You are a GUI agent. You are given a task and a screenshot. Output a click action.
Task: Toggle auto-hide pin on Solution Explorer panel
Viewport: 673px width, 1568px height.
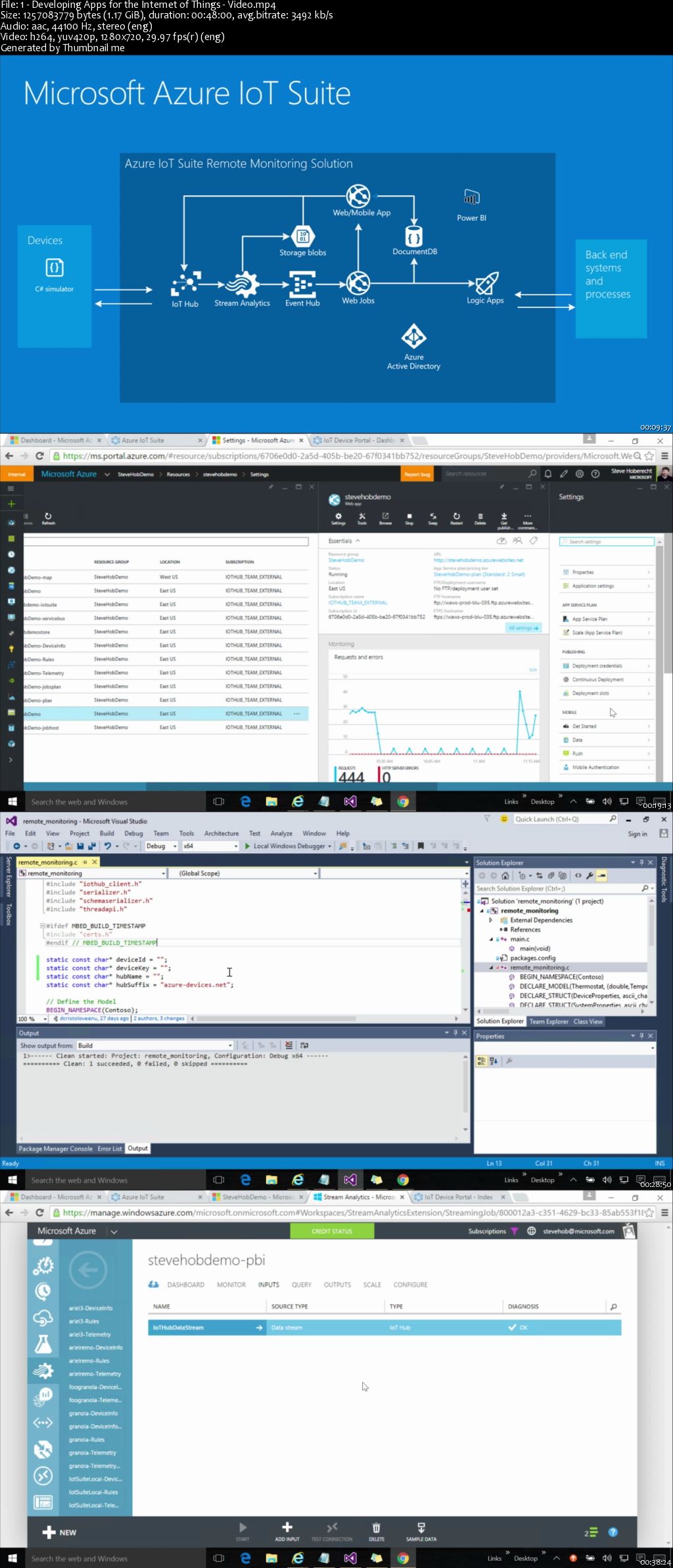coord(641,862)
